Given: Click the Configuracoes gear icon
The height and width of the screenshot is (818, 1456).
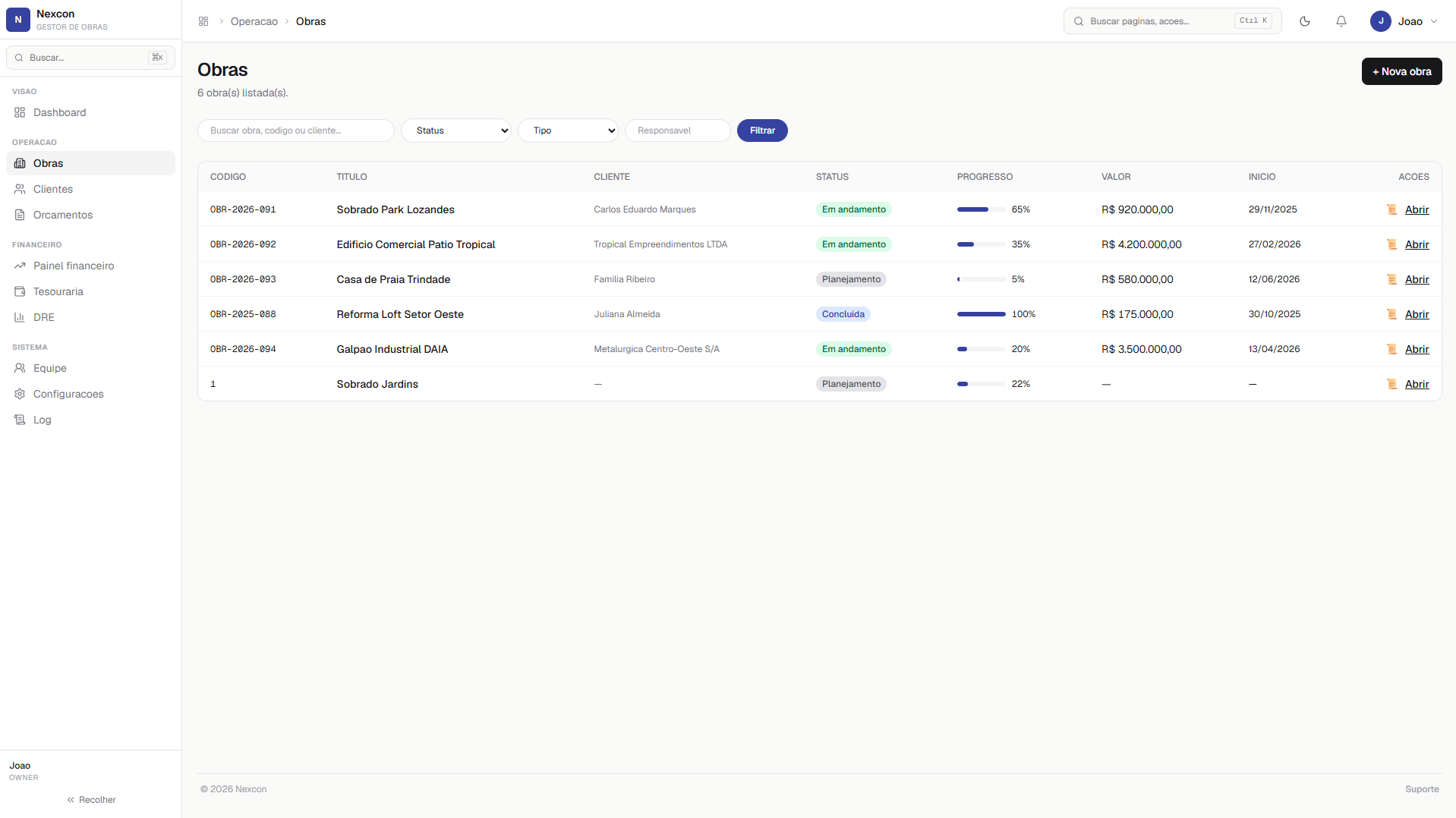Looking at the screenshot, I should (20, 394).
